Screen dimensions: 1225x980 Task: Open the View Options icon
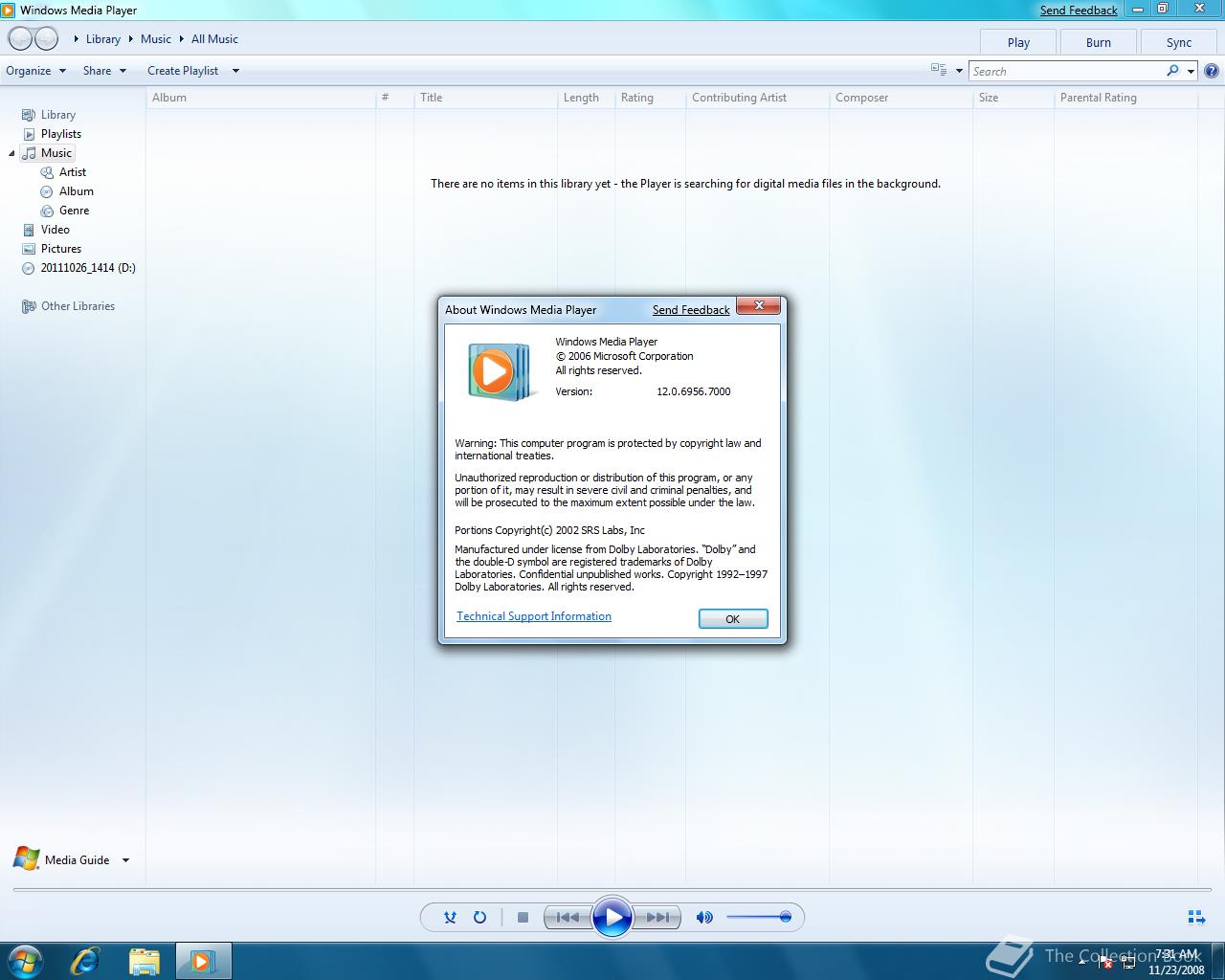tap(939, 70)
